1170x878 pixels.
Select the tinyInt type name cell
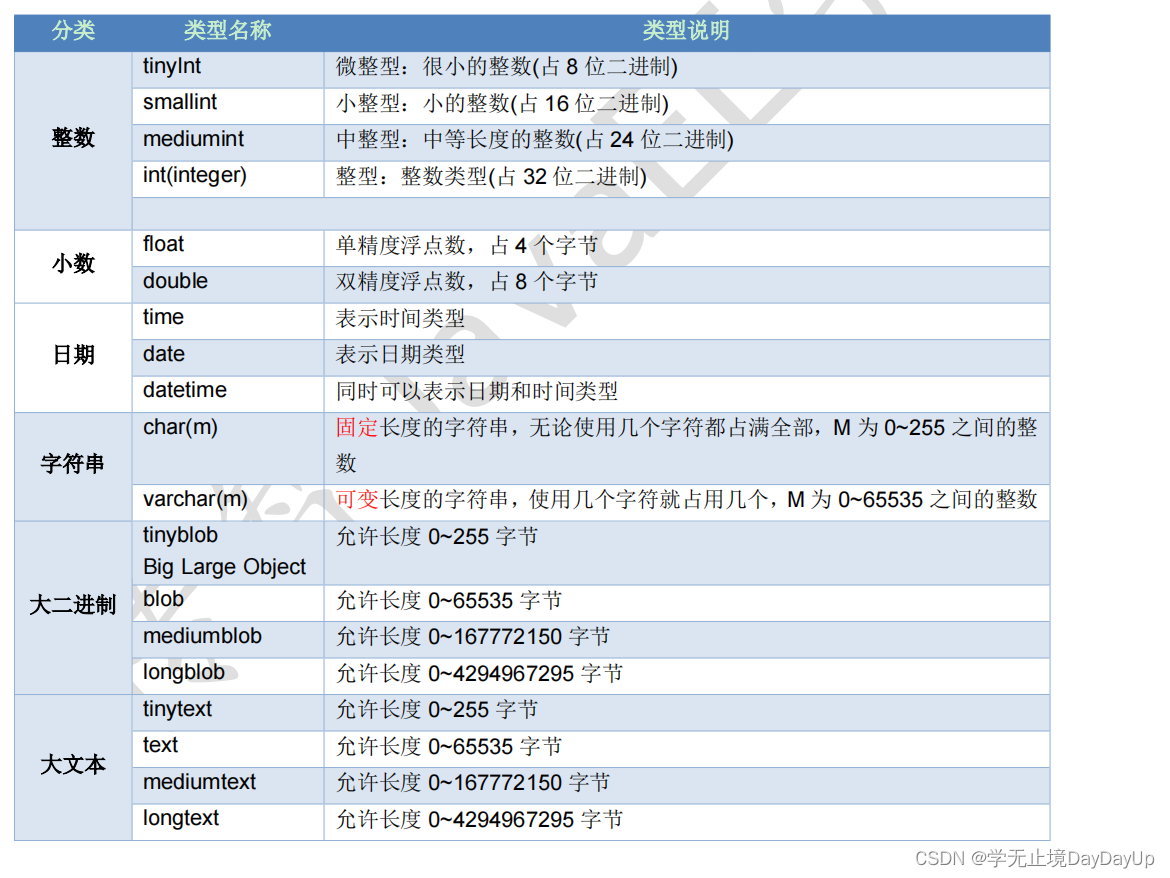pyautogui.click(x=228, y=69)
